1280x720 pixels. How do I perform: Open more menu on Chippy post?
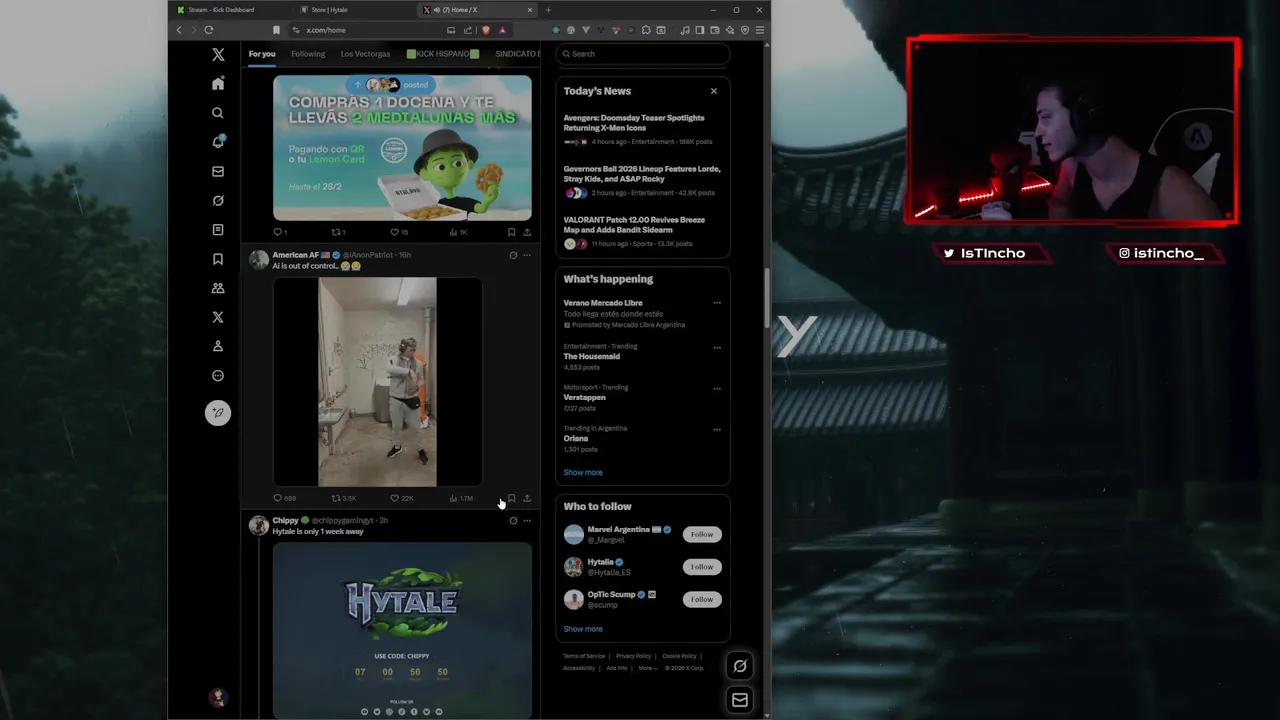pyautogui.click(x=527, y=521)
